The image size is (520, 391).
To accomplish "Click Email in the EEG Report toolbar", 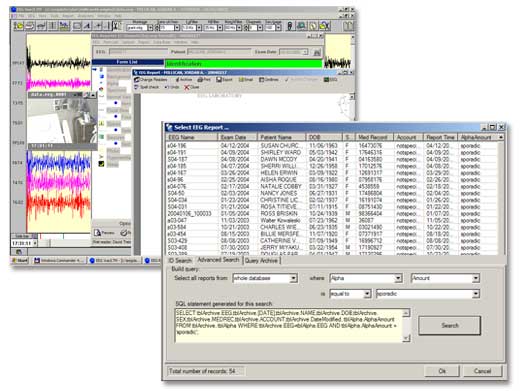I will [x=246, y=80].
